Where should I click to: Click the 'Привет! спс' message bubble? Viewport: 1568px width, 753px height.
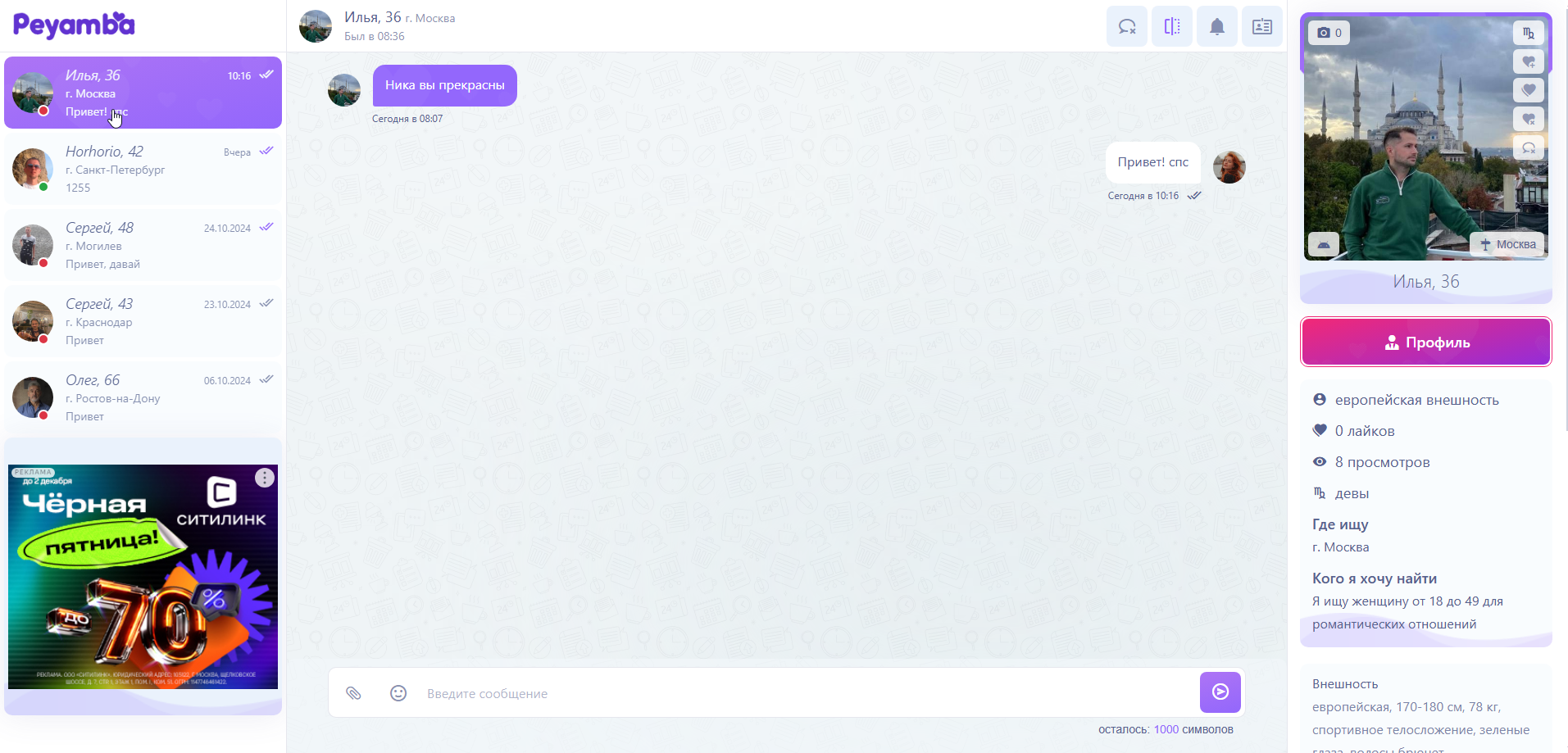click(x=1153, y=162)
